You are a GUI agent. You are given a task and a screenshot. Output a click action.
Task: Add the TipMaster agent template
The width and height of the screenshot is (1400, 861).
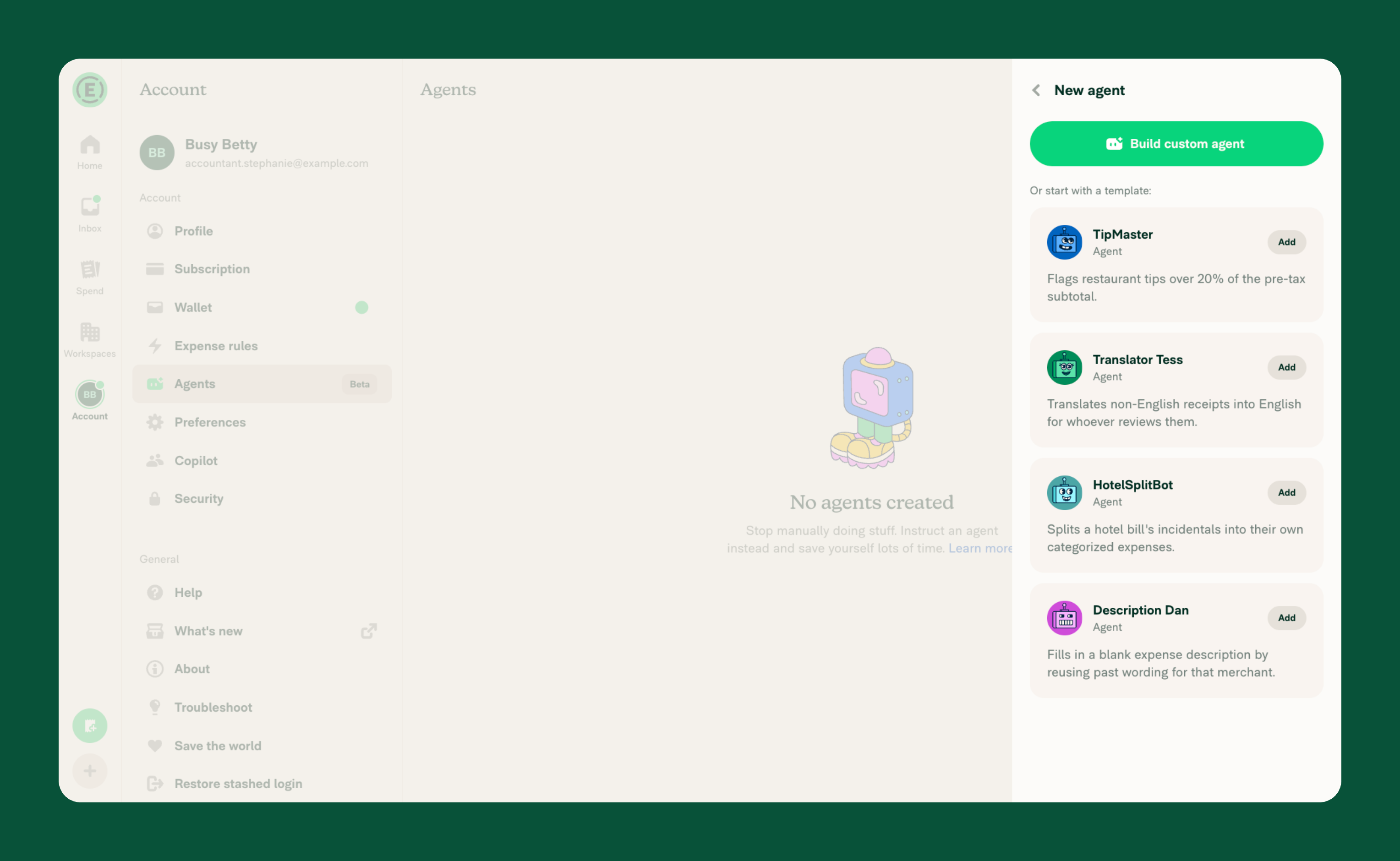click(1286, 242)
